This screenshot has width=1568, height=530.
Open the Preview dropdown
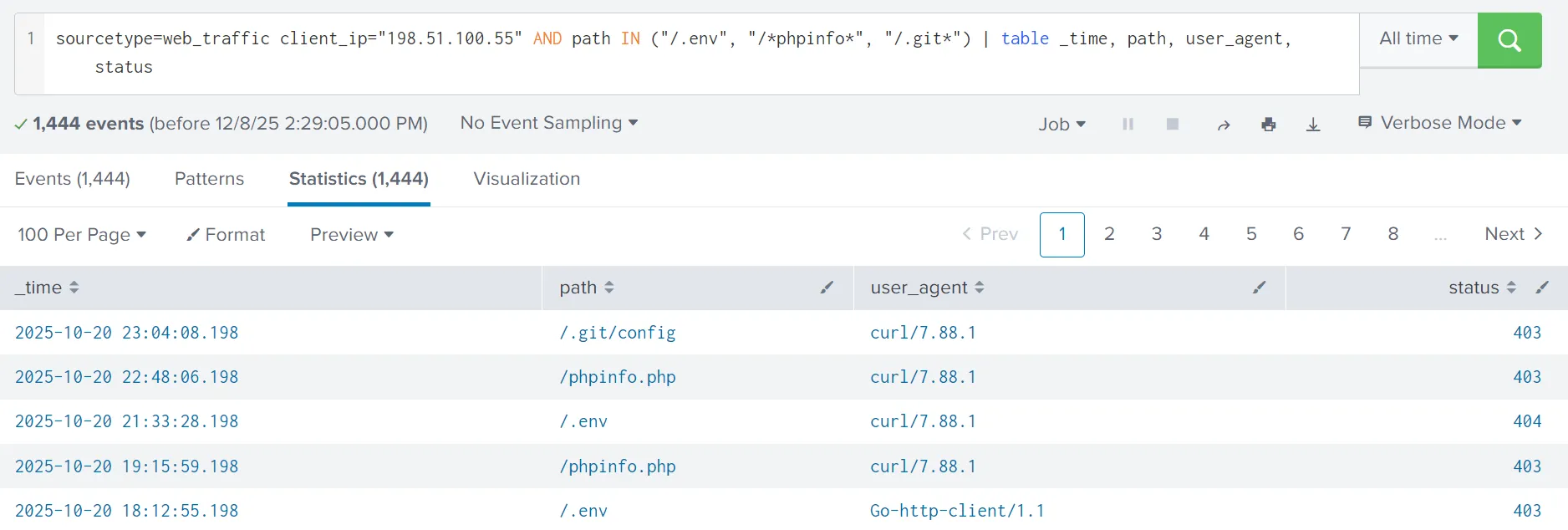point(352,235)
